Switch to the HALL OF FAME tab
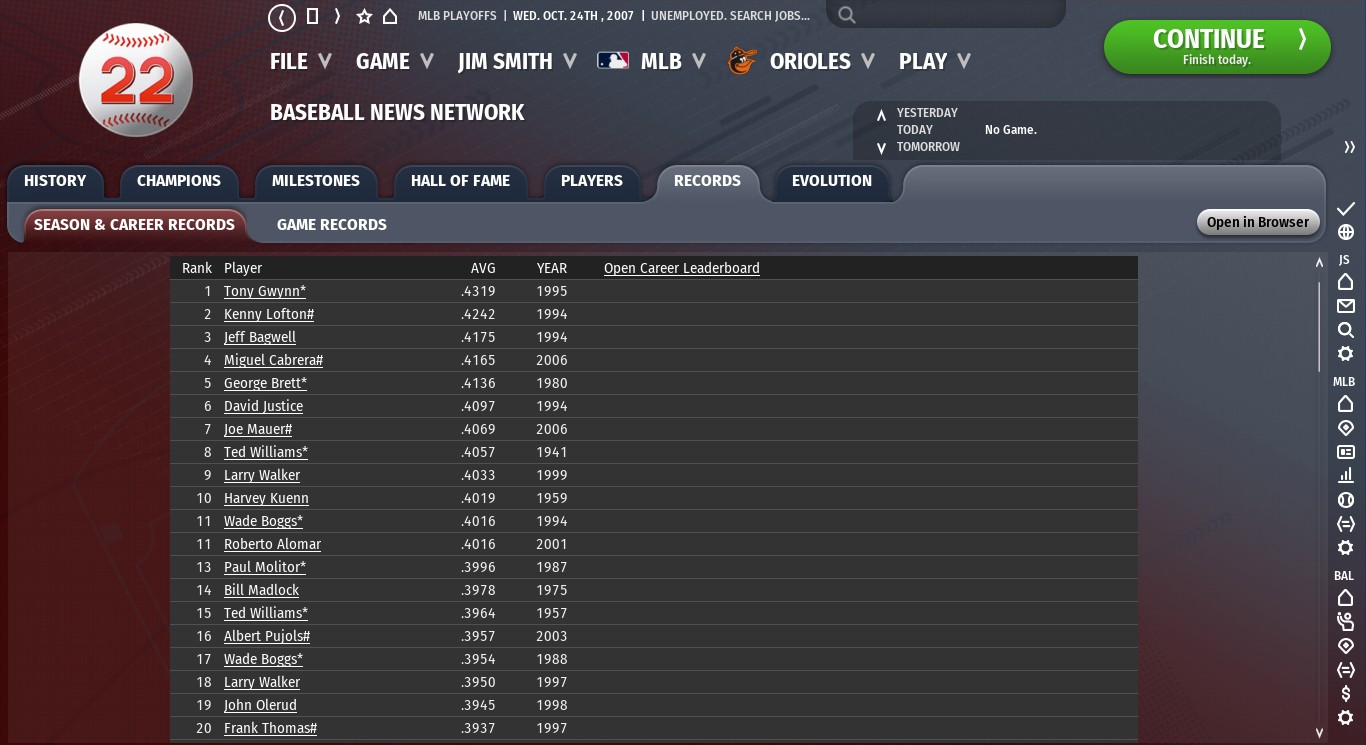 460,181
